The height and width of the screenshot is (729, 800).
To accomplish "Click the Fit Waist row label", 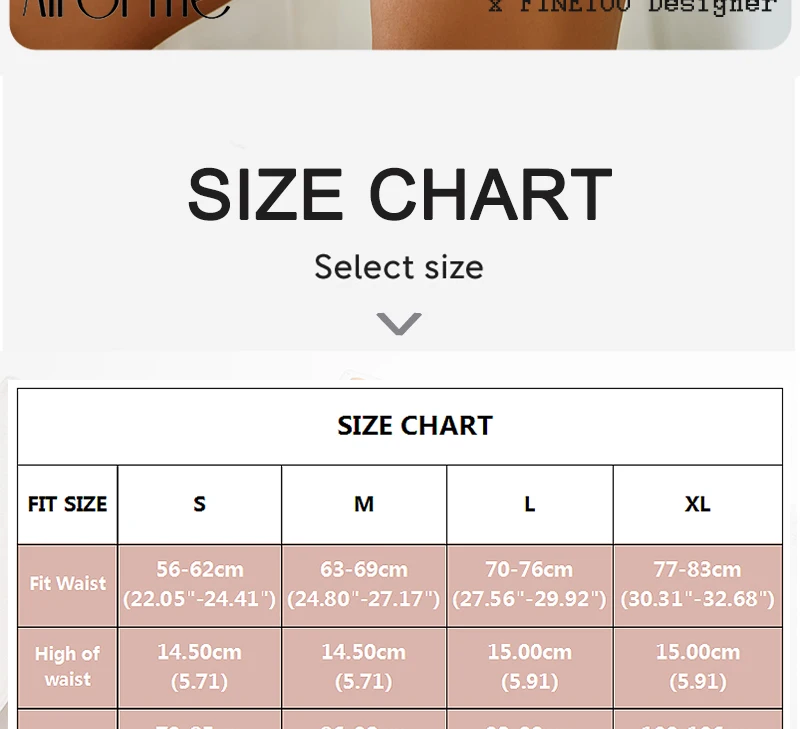I will pyautogui.click(x=67, y=583).
